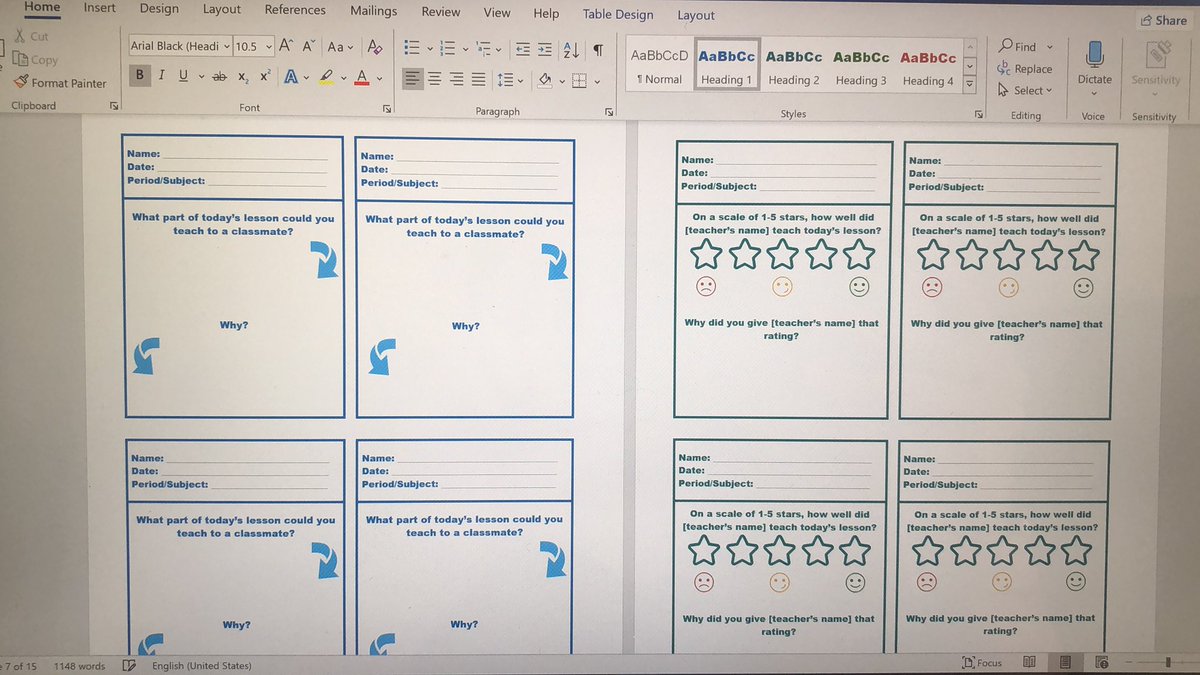
Task: Apply the Normal style
Action: pyautogui.click(x=659, y=66)
